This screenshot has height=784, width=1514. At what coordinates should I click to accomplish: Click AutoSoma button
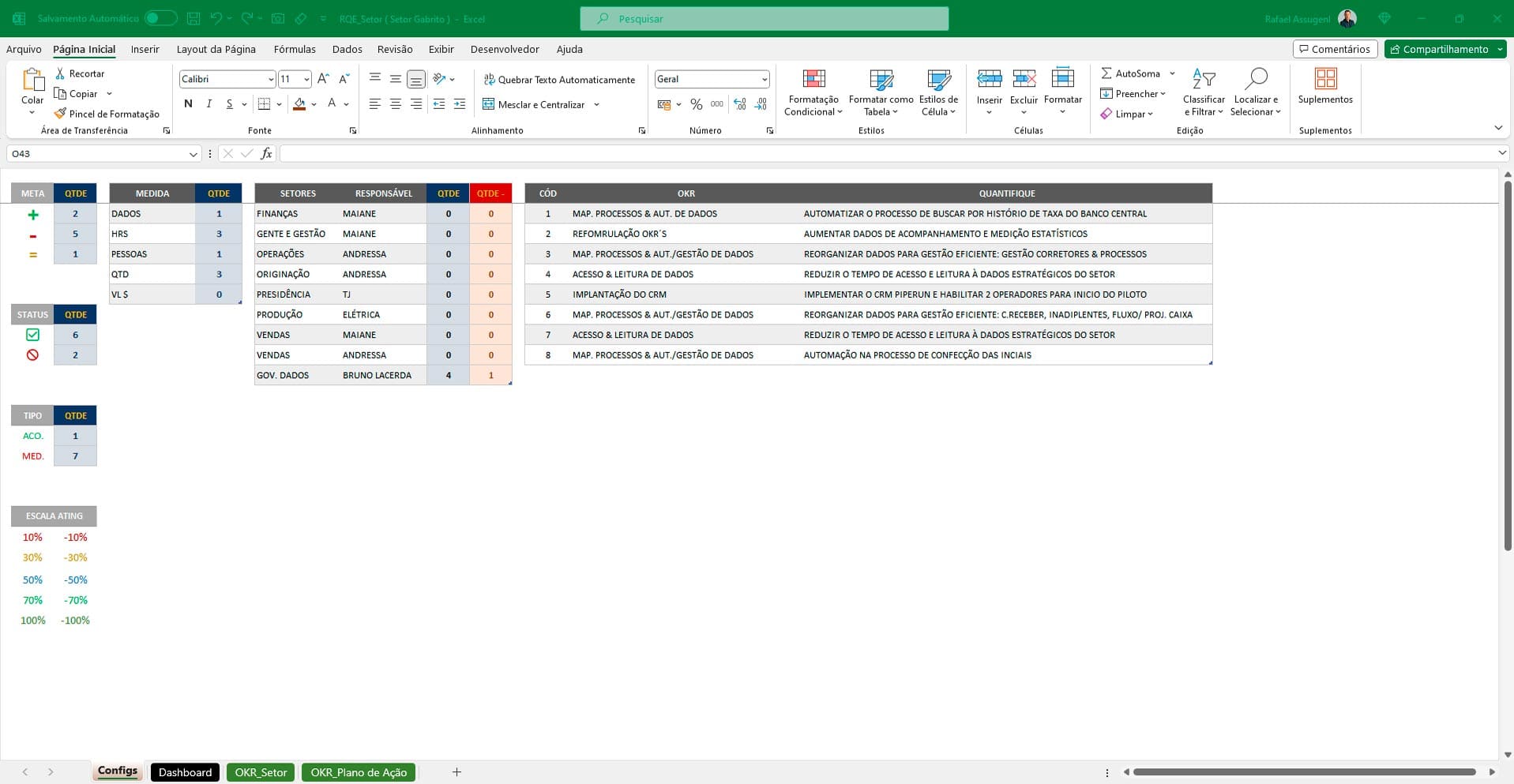[1130, 73]
